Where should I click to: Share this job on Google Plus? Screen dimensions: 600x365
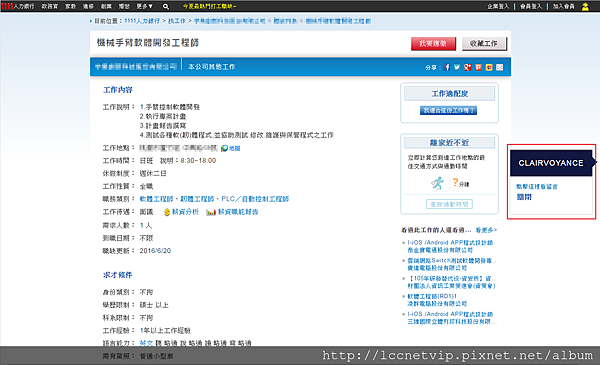tap(468, 67)
